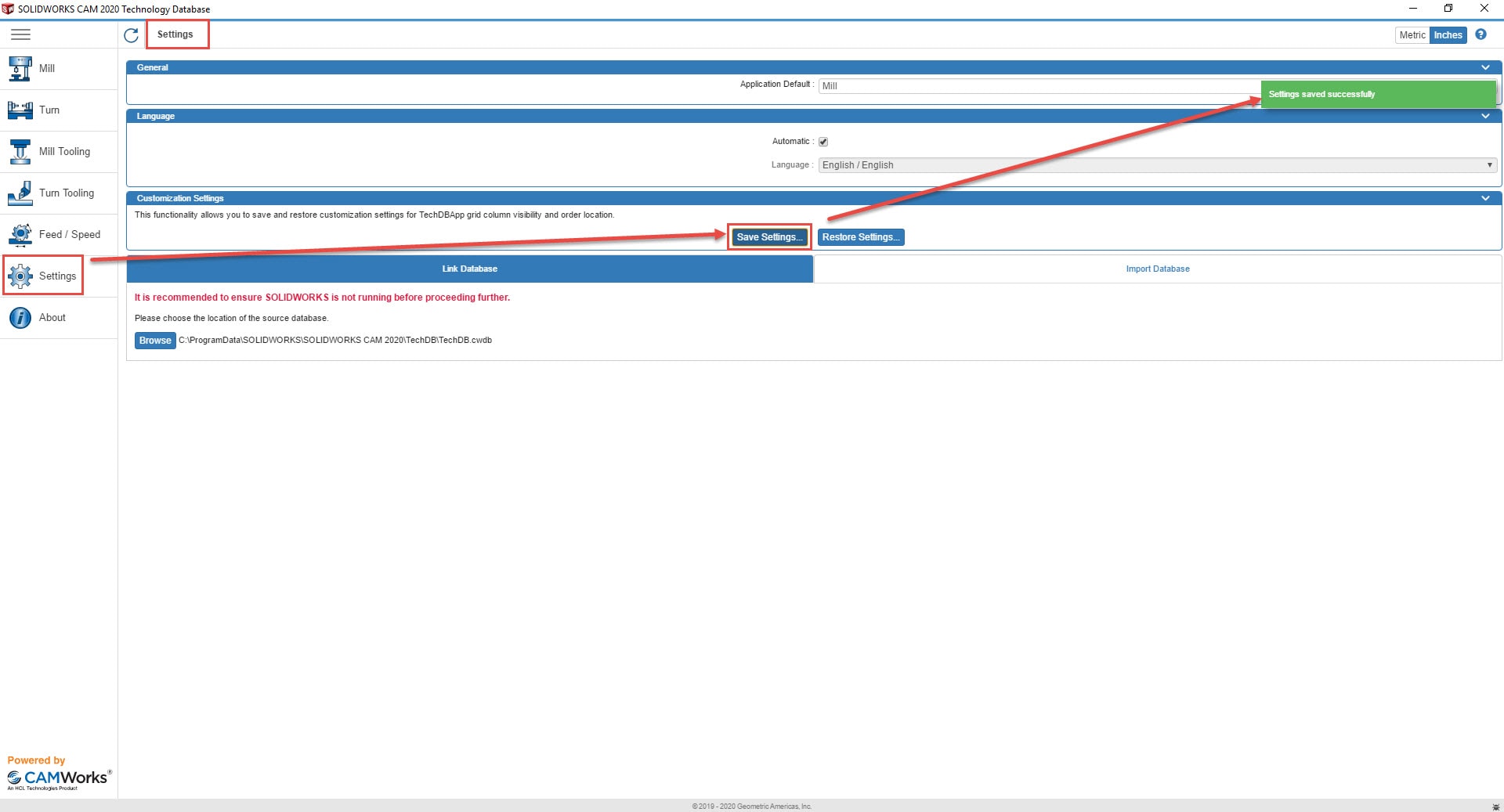Click the CAMWorks logo
Screen dimensions: 1504x812
(x=59, y=778)
